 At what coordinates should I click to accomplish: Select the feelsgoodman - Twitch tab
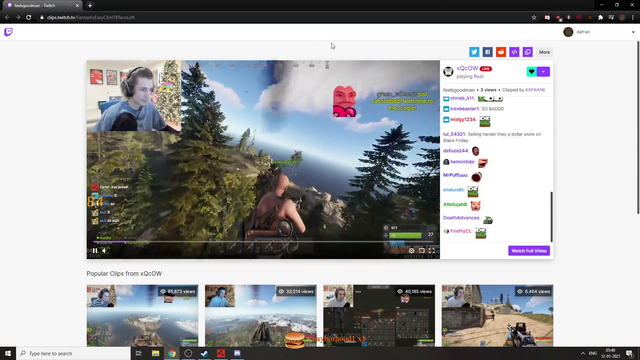click(42, 5)
